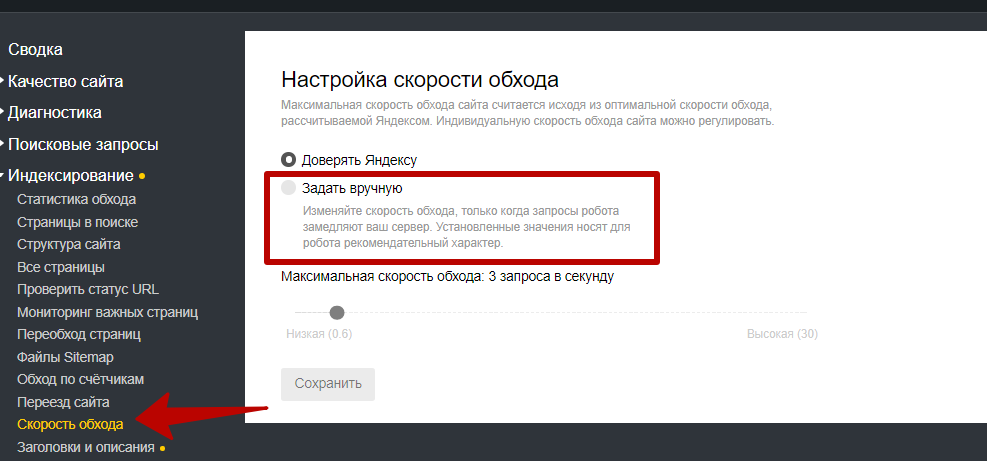The width and height of the screenshot is (987, 461).
Task: Select the Задать вручную radio button
Action: point(288,188)
